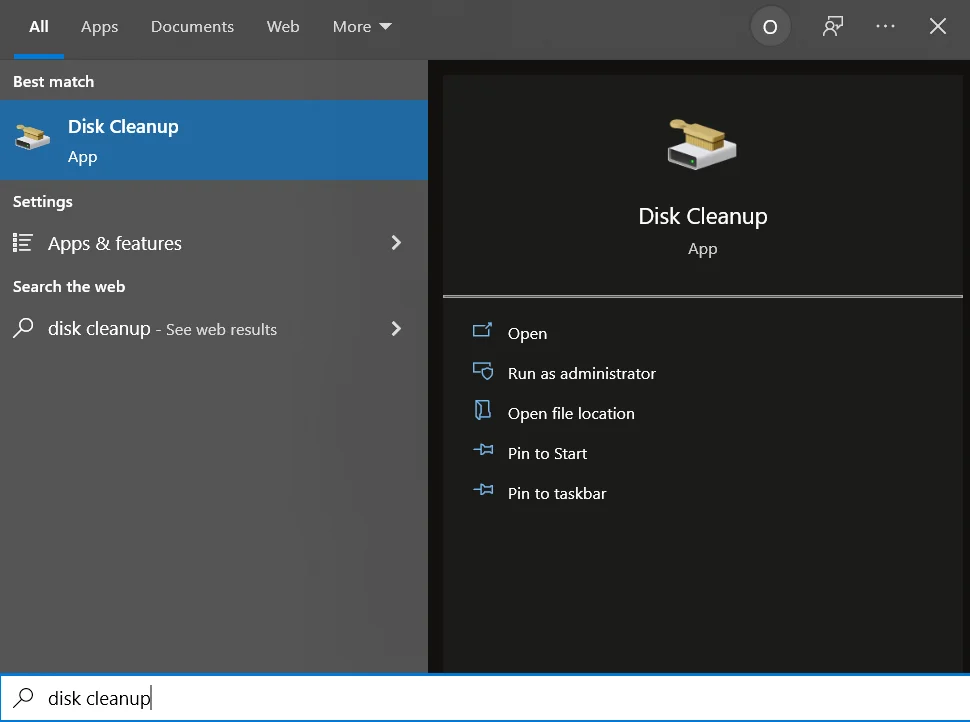
Task: Select the 'disk cleanup - See web results' entry
Action: pyautogui.click(x=213, y=329)
